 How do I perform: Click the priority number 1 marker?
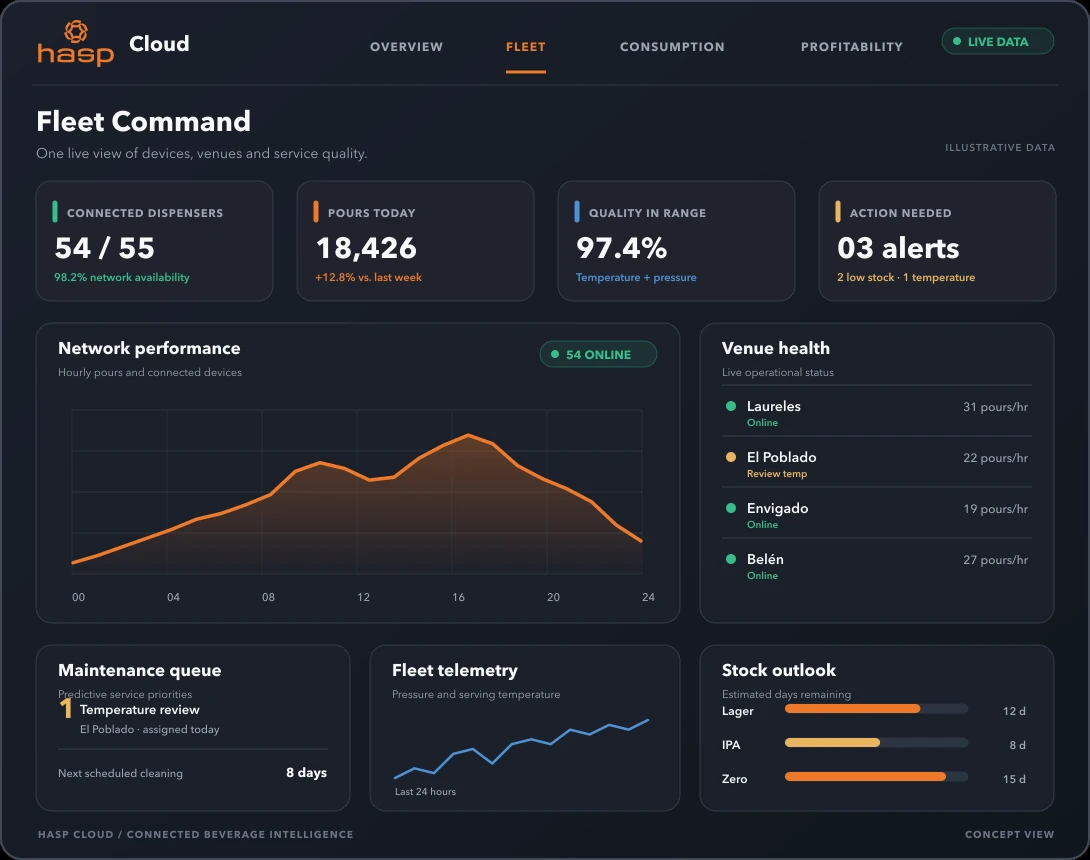(66, 708)
